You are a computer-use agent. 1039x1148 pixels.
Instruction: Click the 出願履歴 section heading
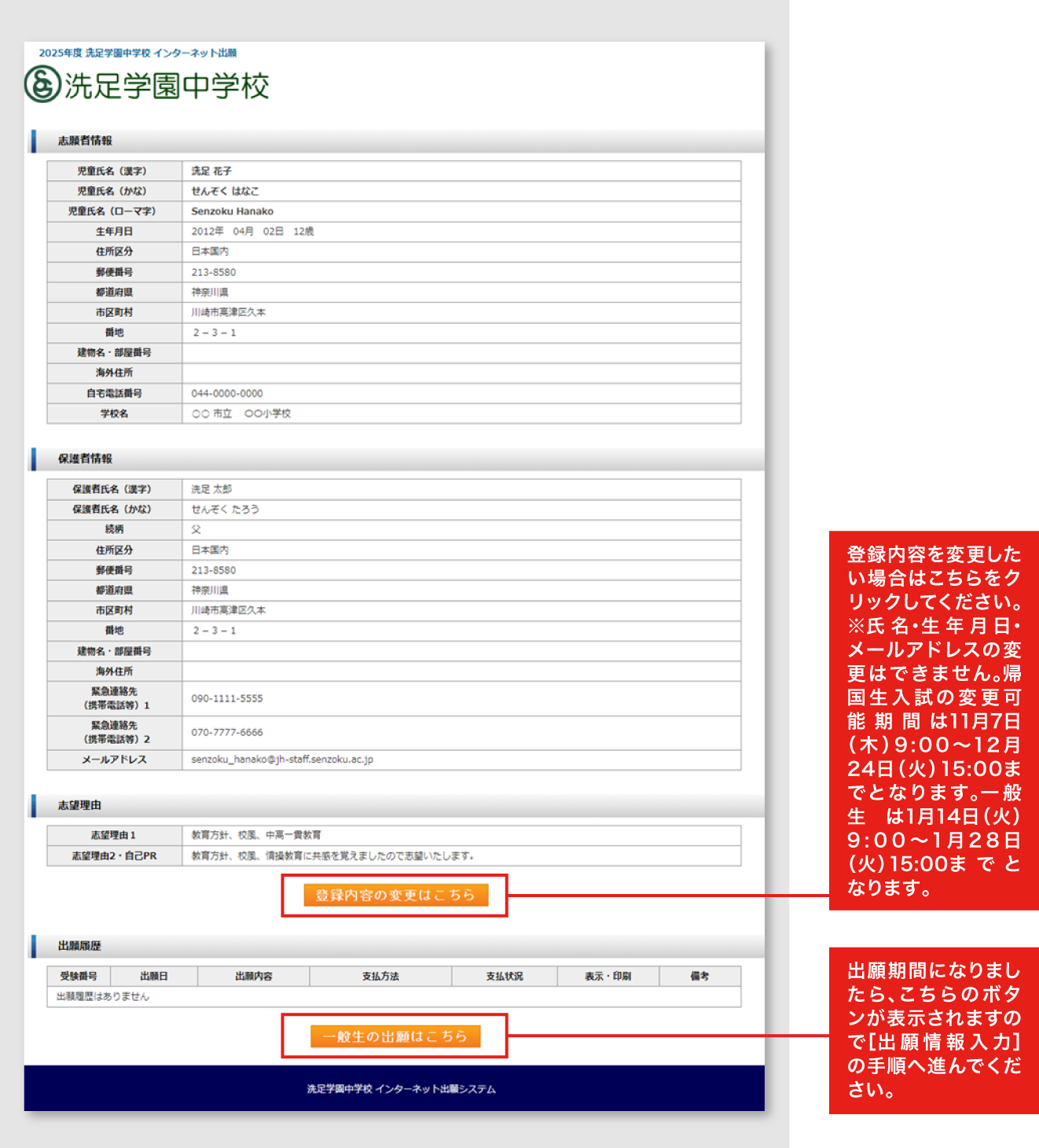tap(79, 946)
